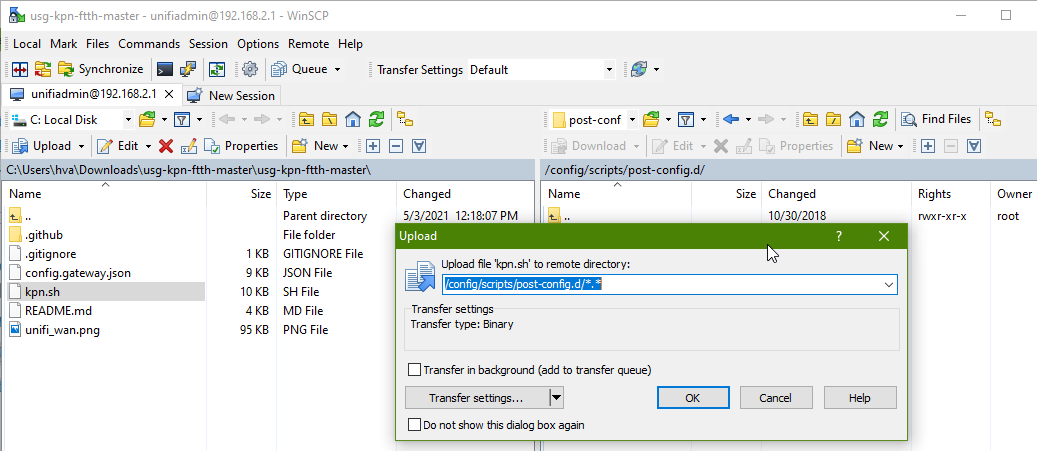Click the globe icon in the main toolbar

(x=639, y=69)
